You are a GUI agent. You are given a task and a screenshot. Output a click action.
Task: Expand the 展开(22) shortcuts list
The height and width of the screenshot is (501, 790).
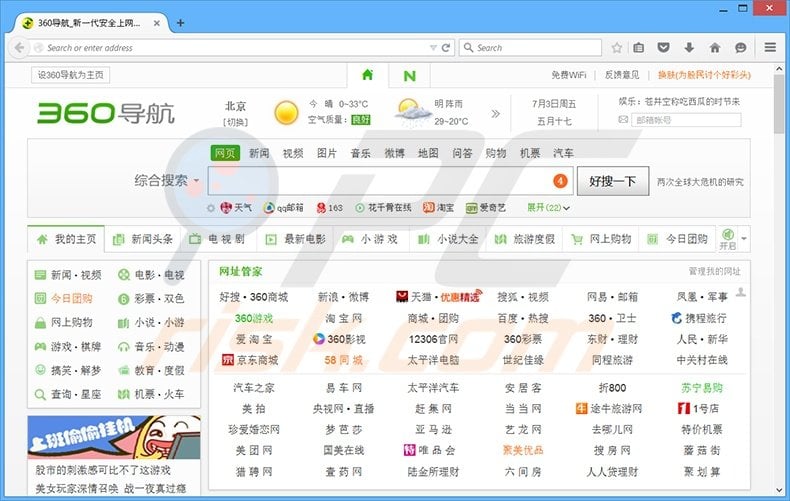click(548, 208)
